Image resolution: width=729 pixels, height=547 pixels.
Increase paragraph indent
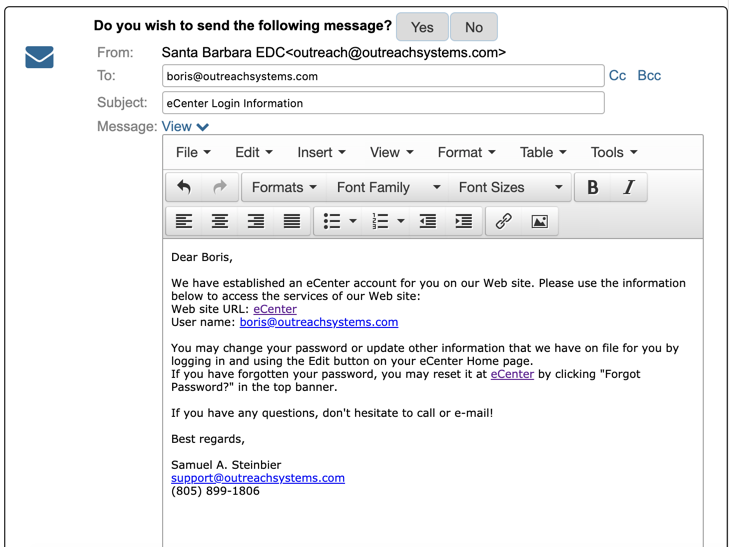(x=464, y=221)
